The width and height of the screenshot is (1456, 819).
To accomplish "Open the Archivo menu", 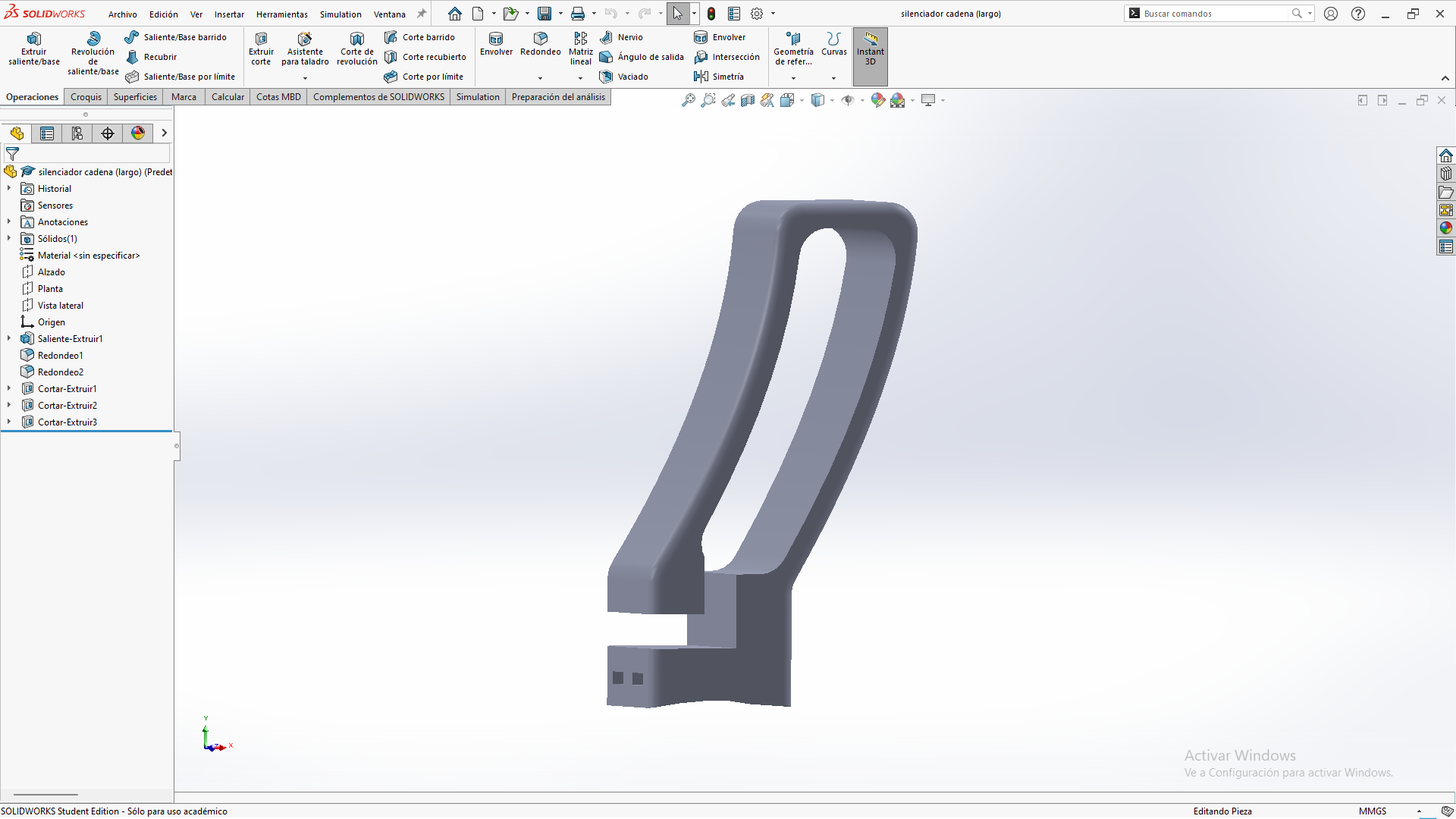I will [122, 14].
